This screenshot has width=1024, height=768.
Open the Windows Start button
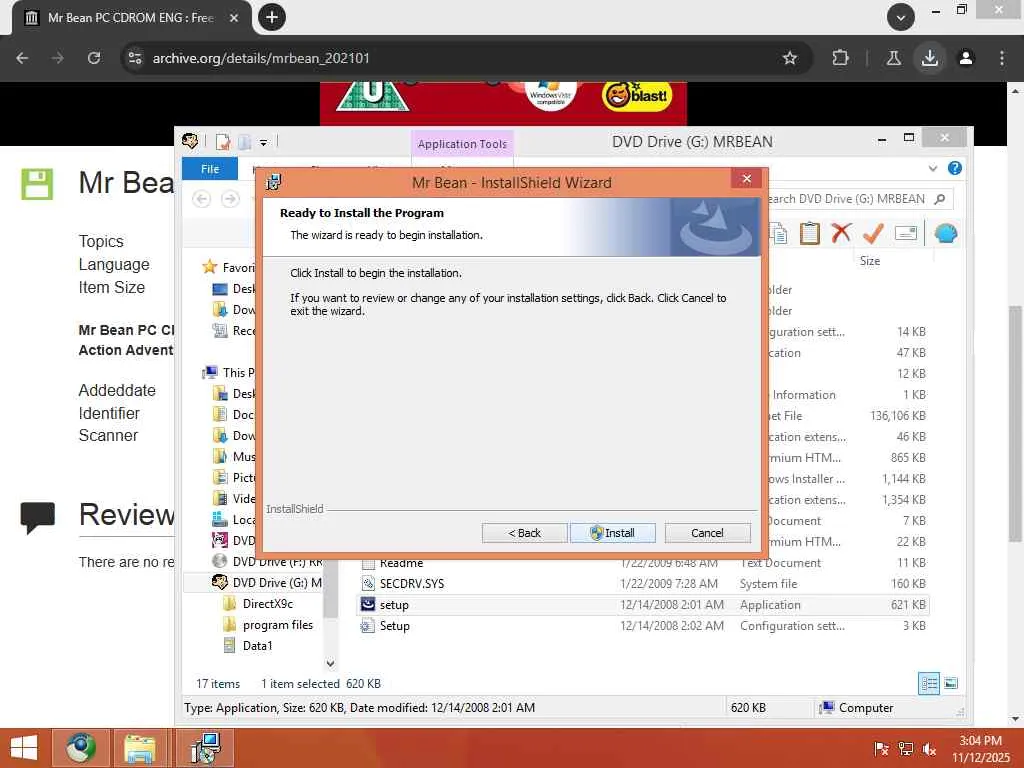pos(24,748)
